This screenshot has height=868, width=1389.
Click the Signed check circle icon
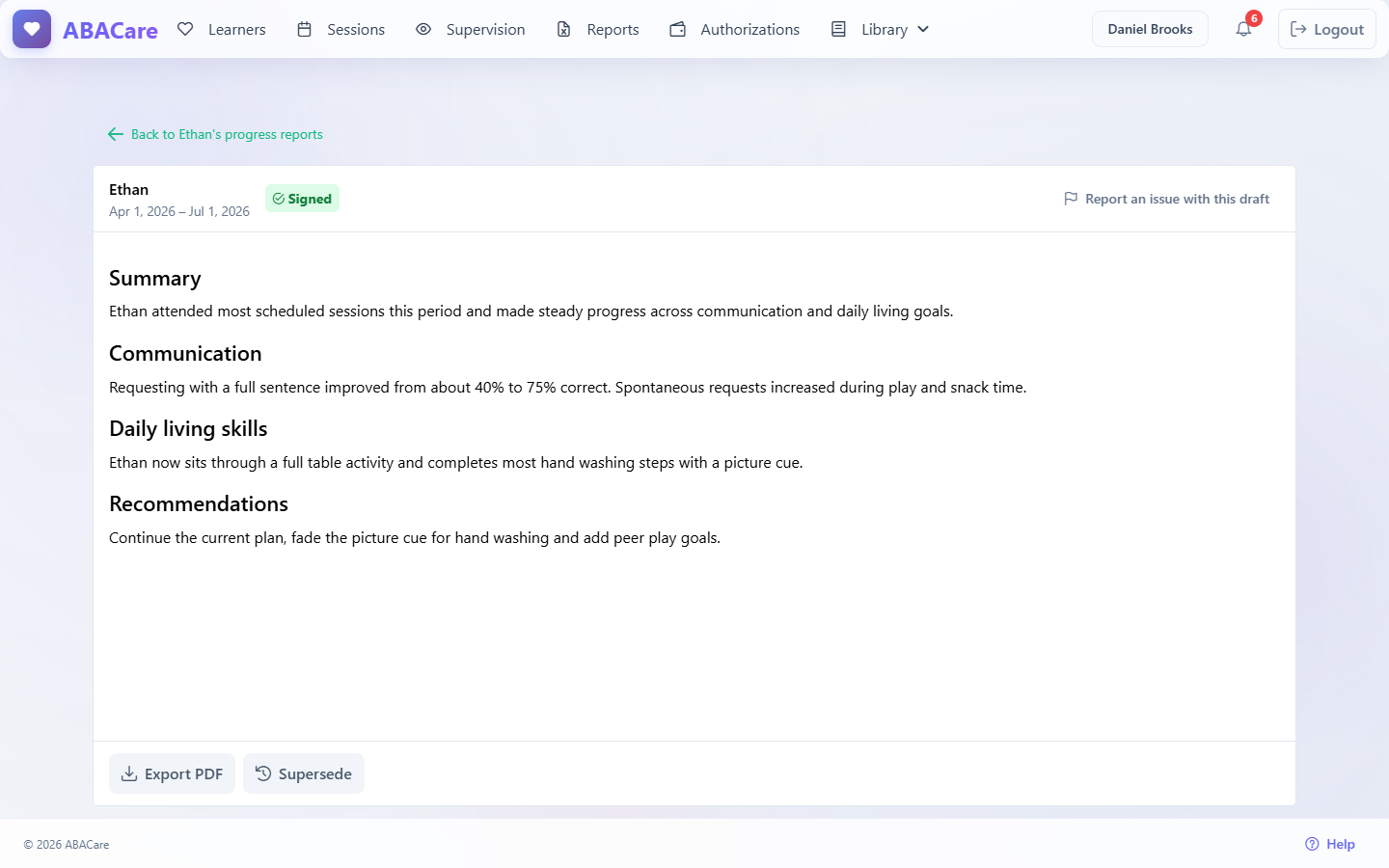click(x=279, y=199)
